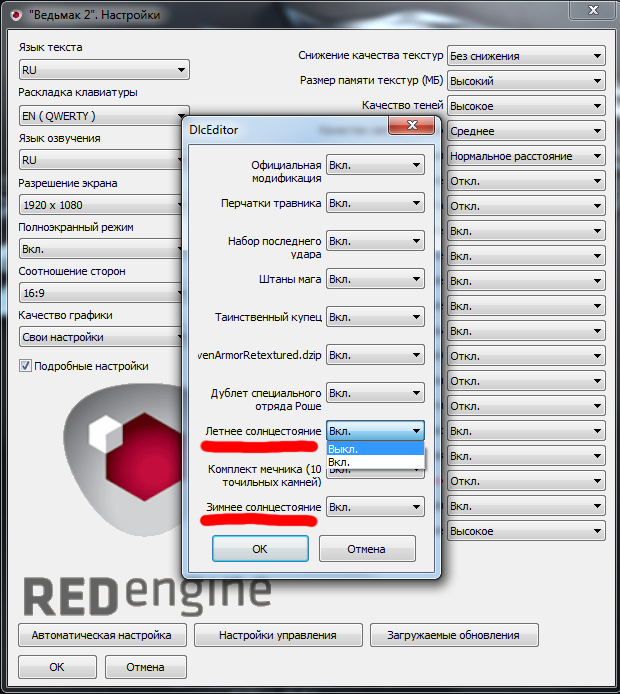The width and height of the screenshot is (620, 694).
Task: Collapse the Летнее солнцестояние dropdown
Action: pyautogui.click(x=375, y=431)
